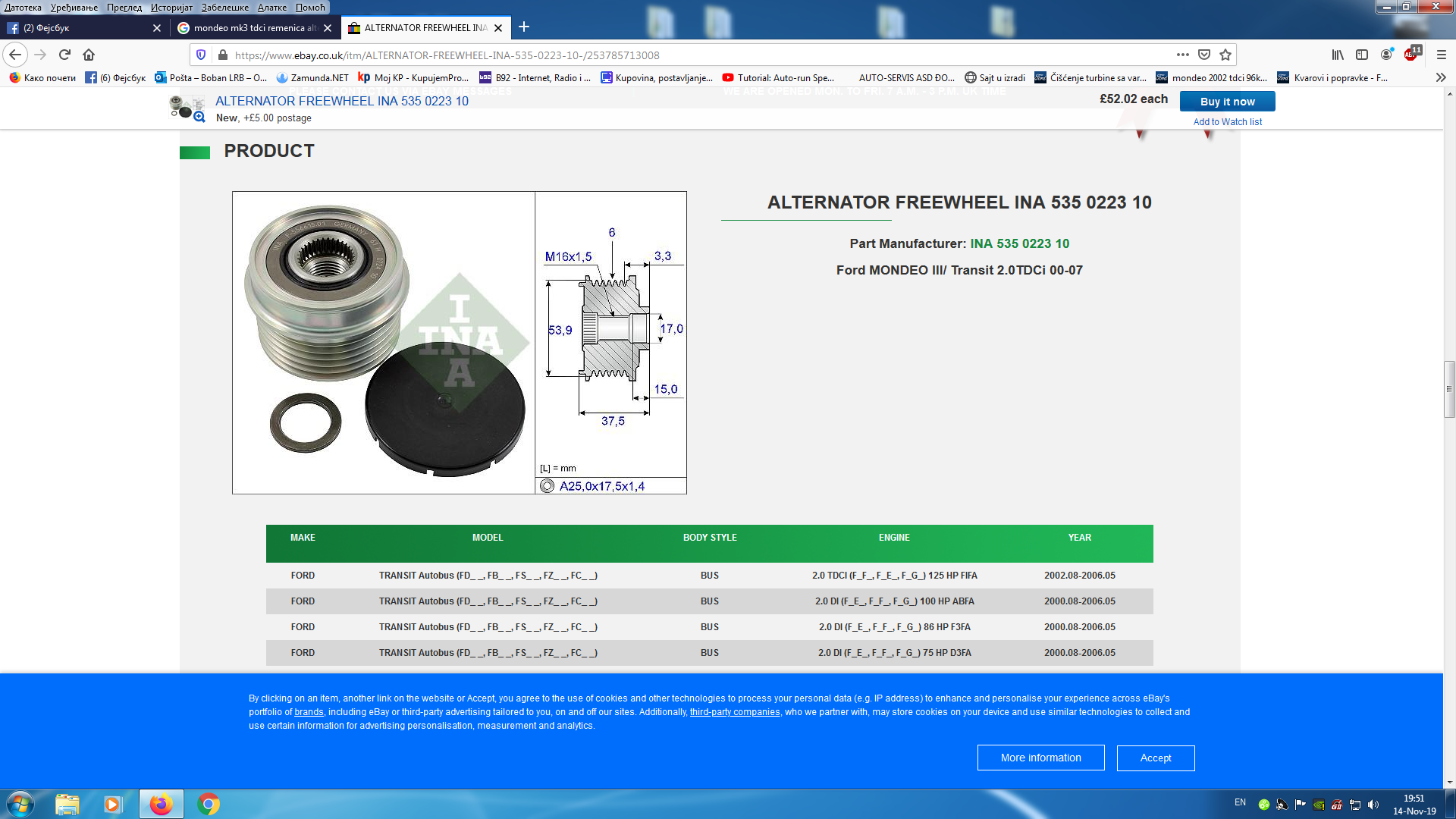
Task: Open (6) Фејсбук bookmark
Action: click(115, 77)
